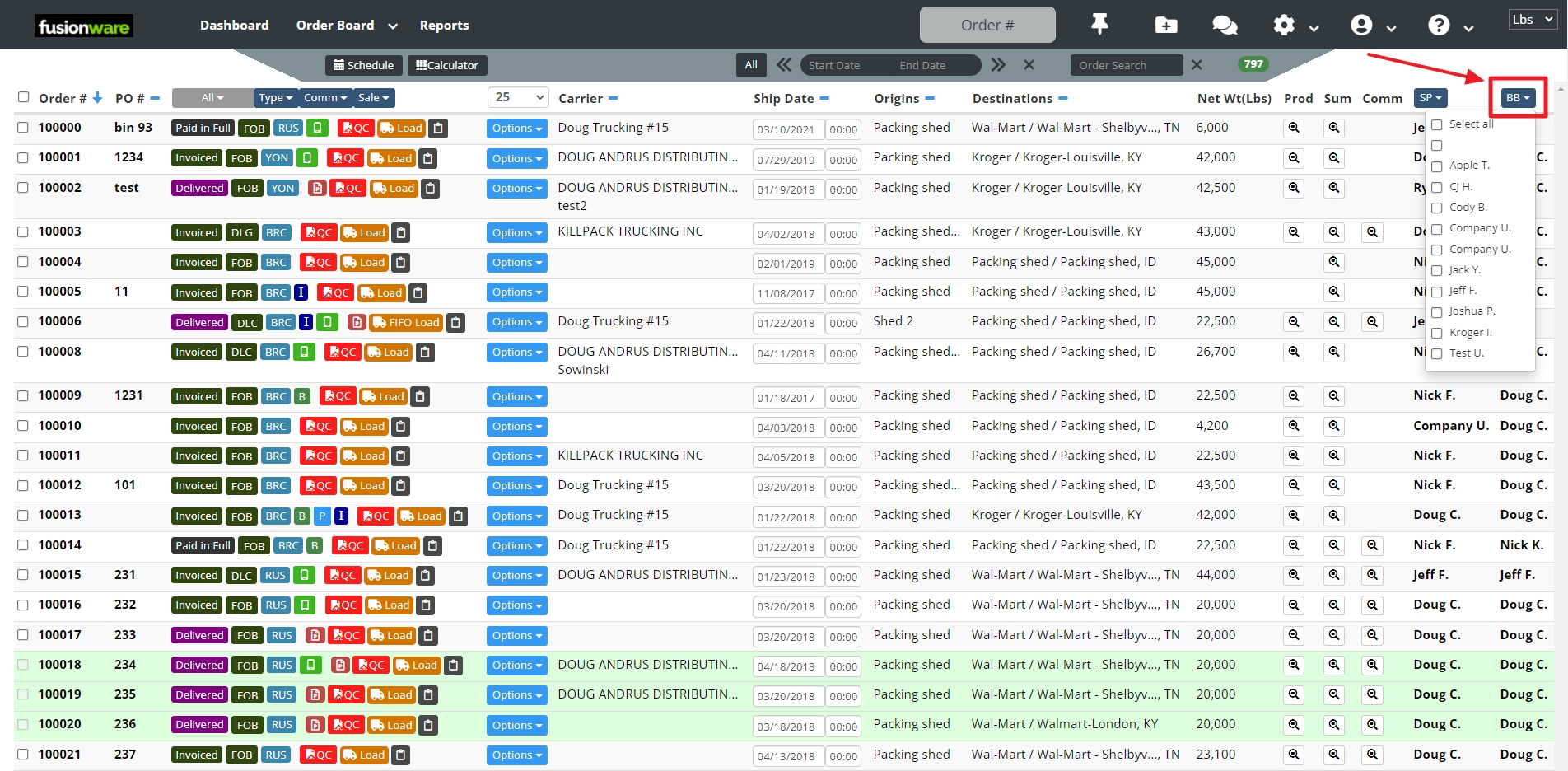This screenshot has width=1568, height=771.
Task: Open the chat messages icon
Action: [1225, 25]
